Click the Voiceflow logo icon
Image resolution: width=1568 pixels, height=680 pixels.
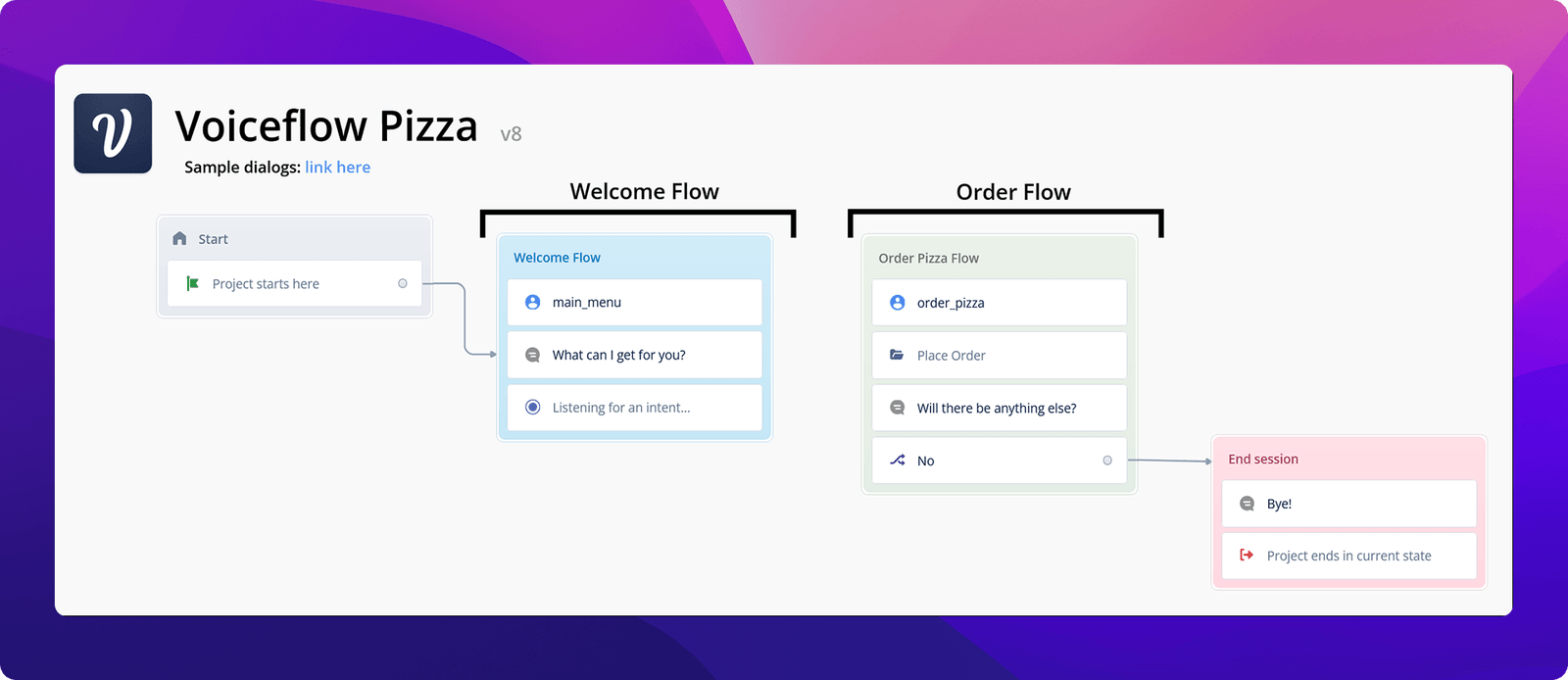pyautogui.click(x=113, y=133)
